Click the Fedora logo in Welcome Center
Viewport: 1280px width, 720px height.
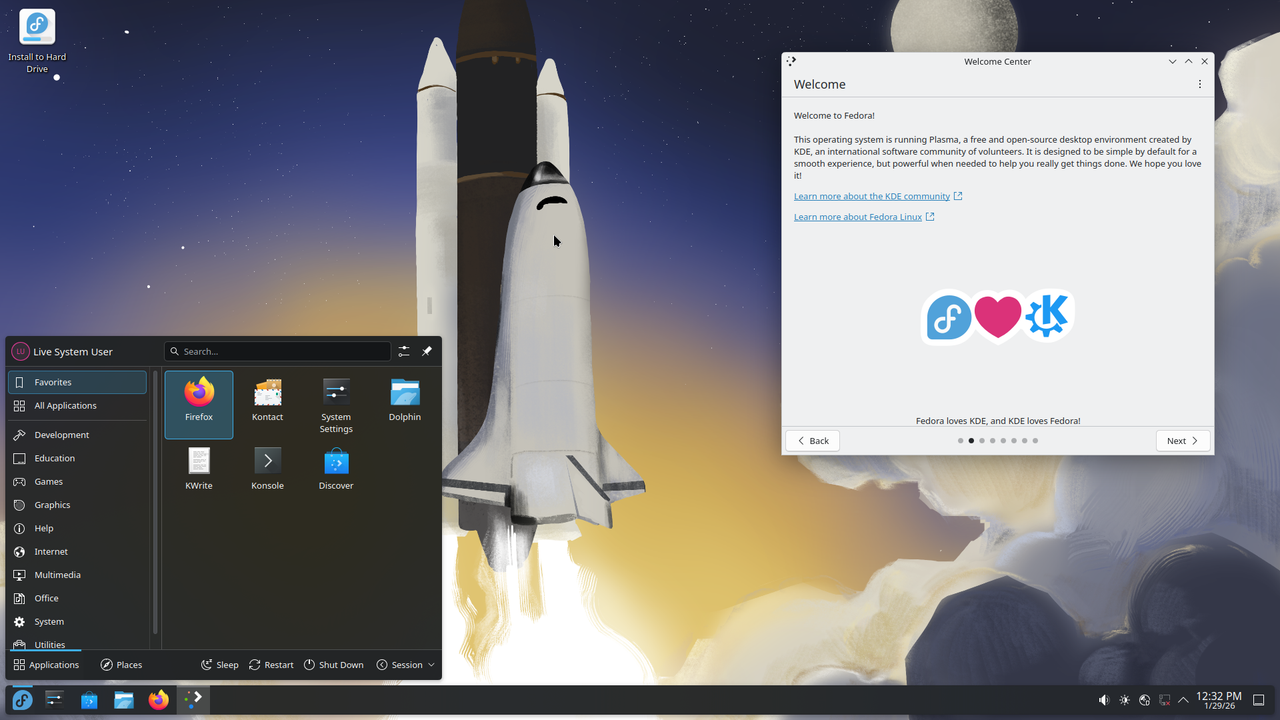[947, 317]
